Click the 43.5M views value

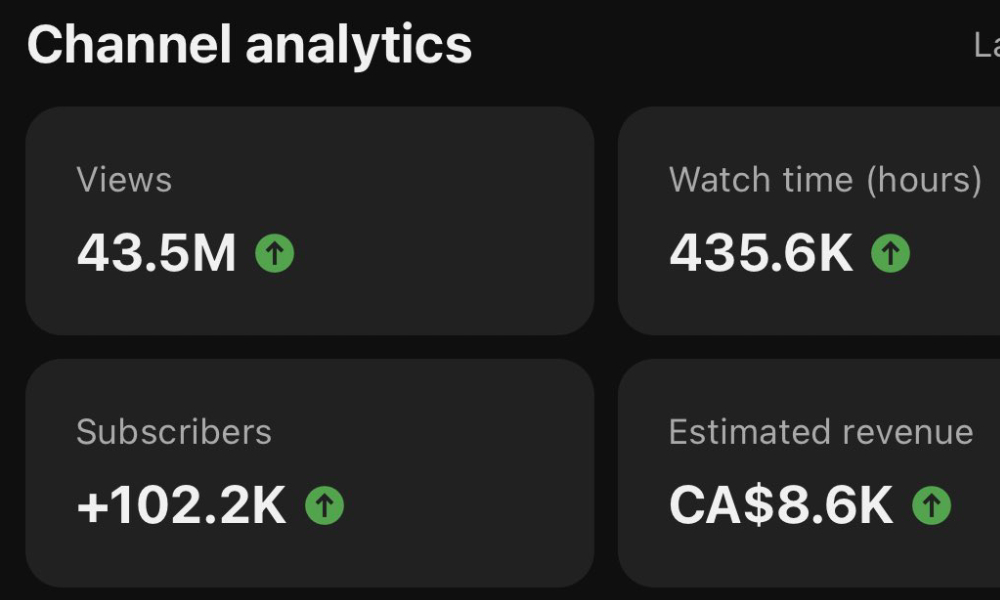156,254
